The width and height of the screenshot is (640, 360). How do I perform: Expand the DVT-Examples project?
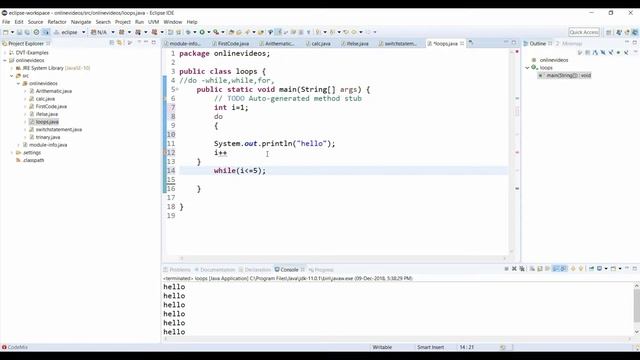5,53
